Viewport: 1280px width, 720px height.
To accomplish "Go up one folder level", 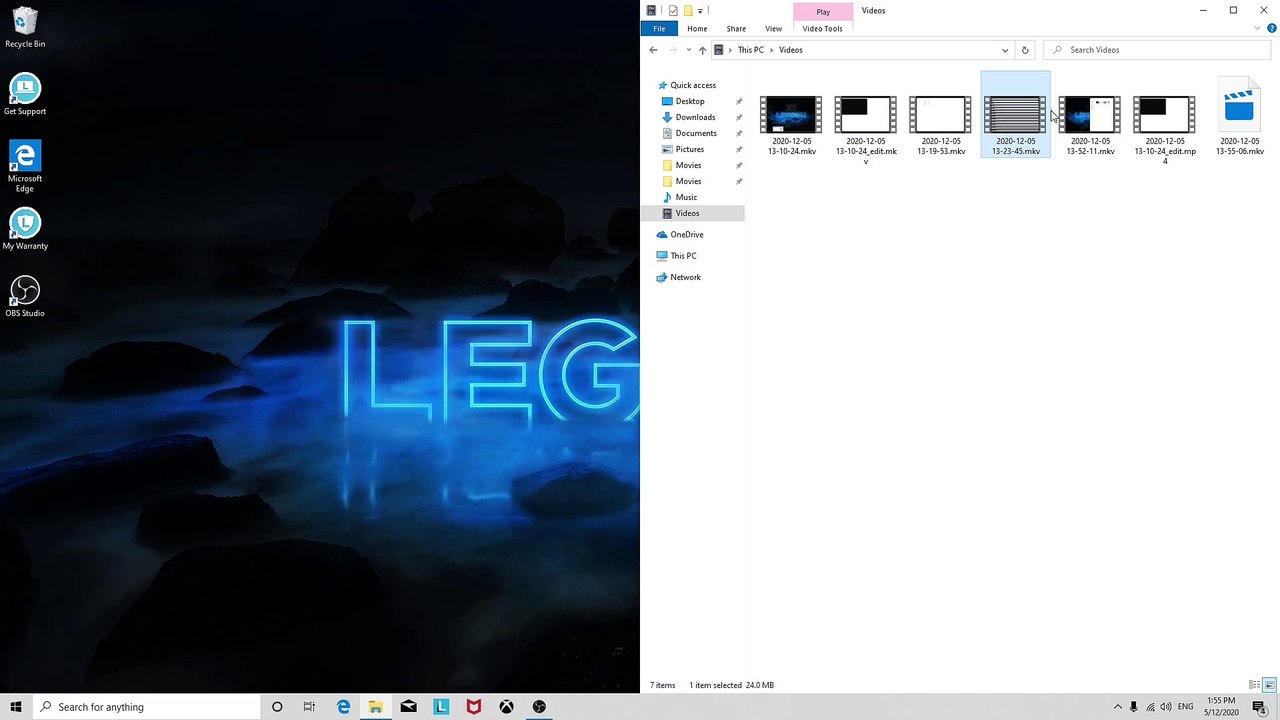I will [x=702, y=50].
